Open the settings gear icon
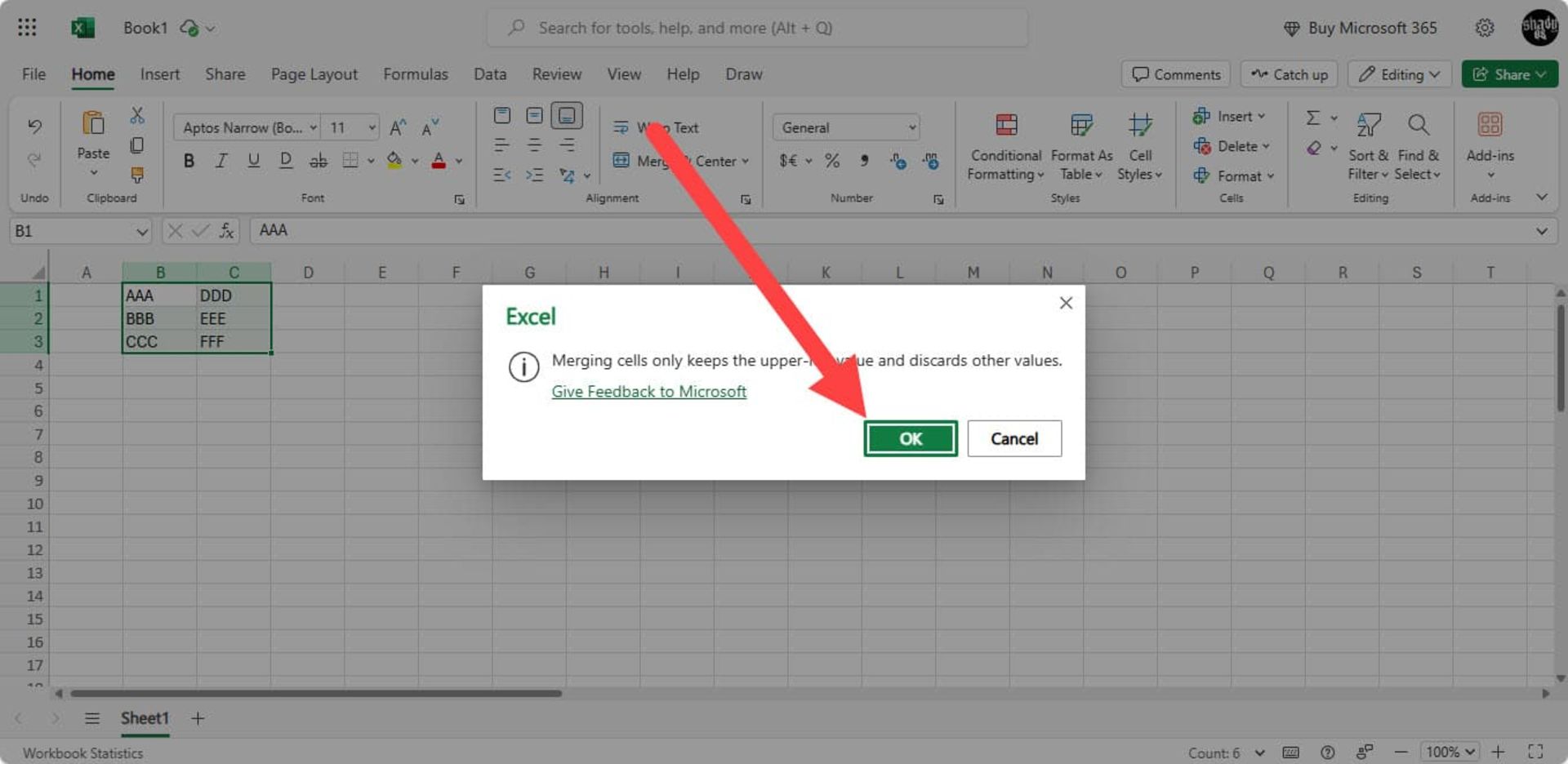The image size is (1568, 764). 1484,28
